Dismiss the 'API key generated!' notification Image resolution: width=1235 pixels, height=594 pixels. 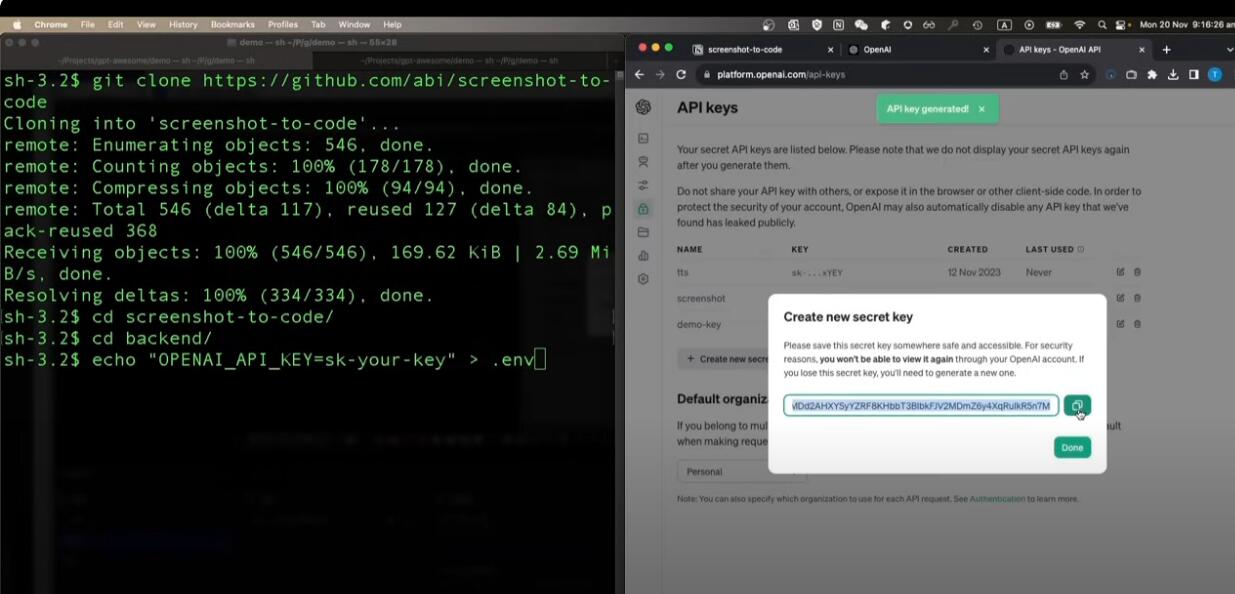point(981,109)
